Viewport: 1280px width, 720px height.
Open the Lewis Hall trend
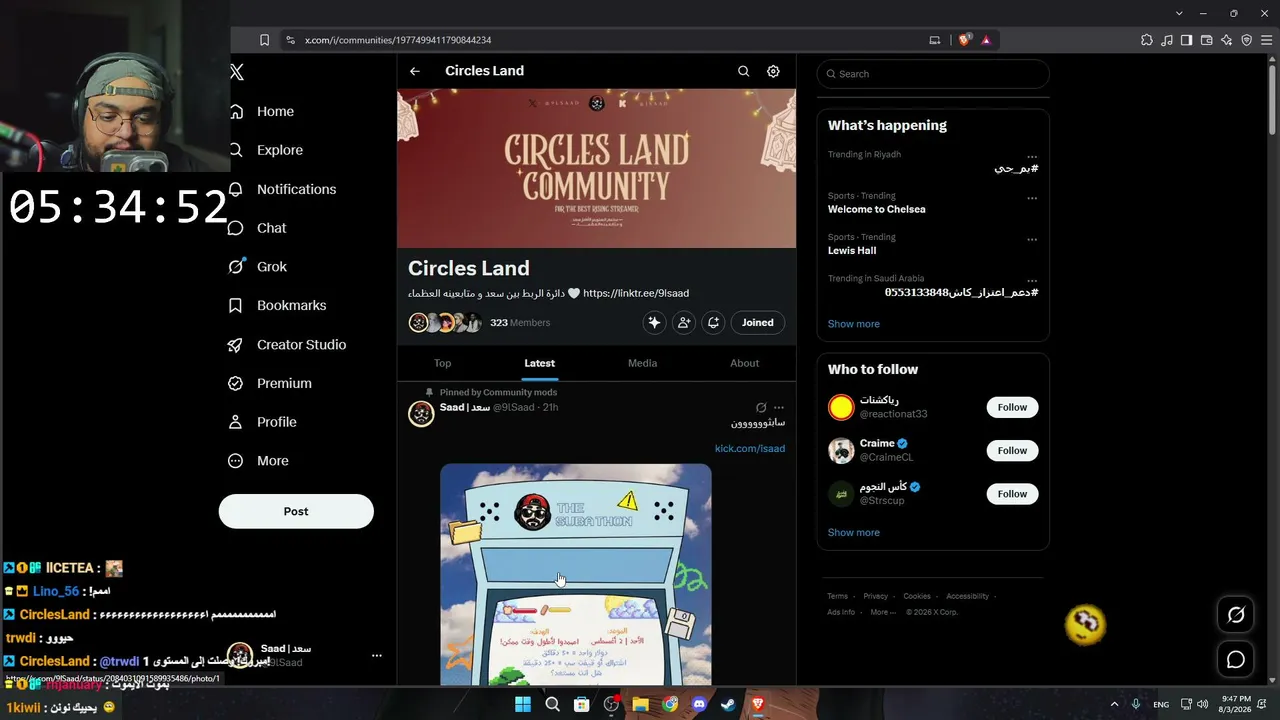pos(852,250)
